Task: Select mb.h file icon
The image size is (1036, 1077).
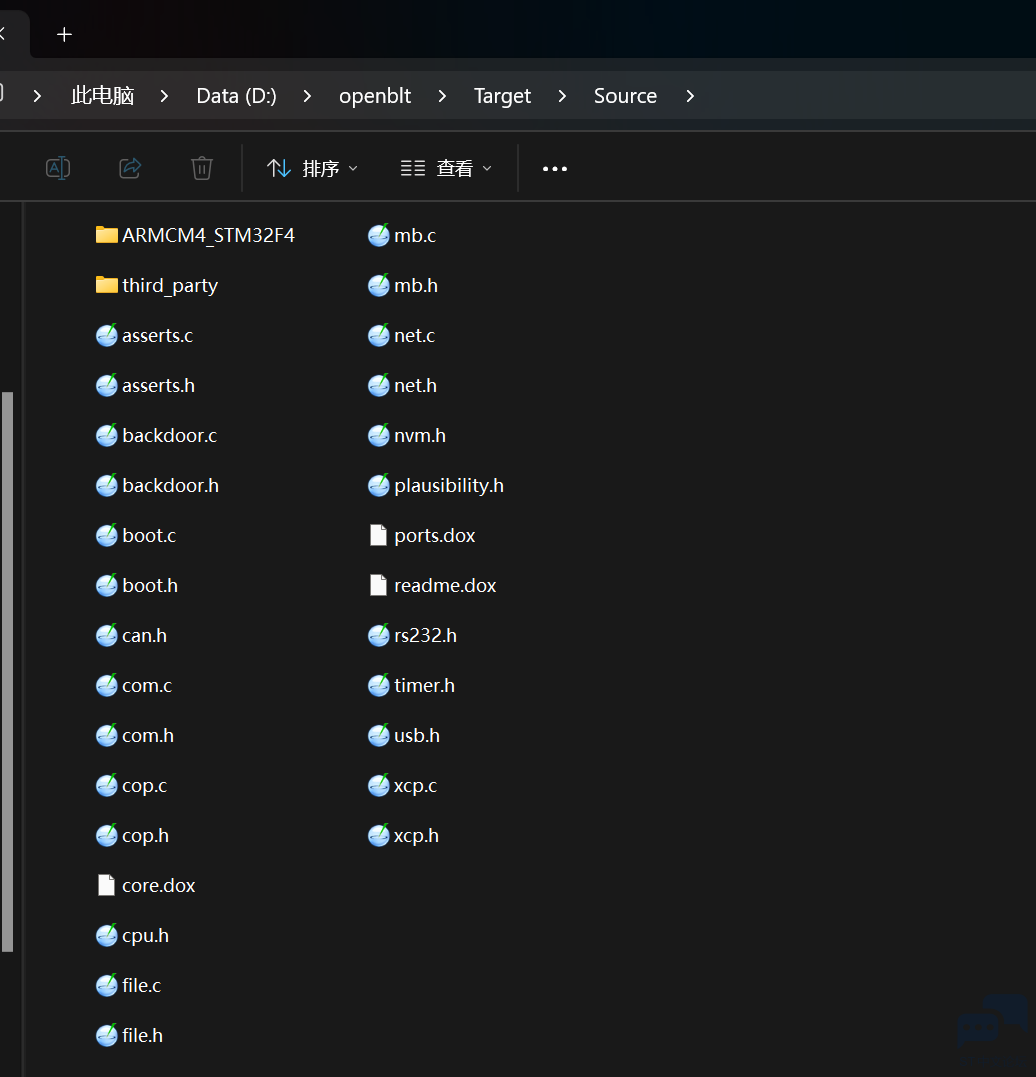Action: 379,285
